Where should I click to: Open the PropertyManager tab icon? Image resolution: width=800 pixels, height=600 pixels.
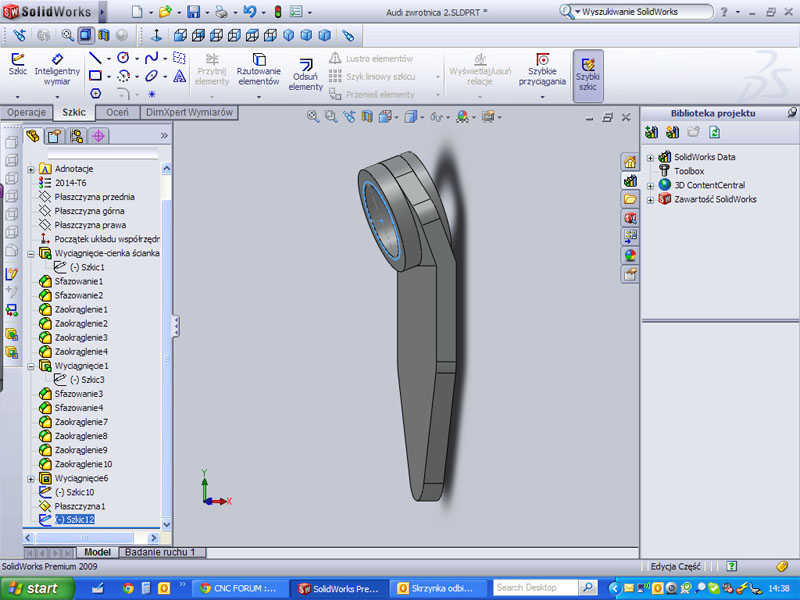click(x=54, y=136)
